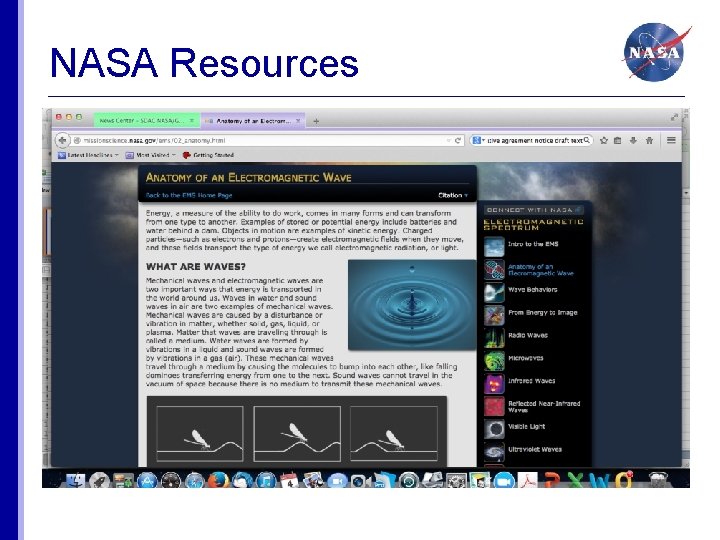This screenshot has height=540, width=720.
Task: Go to the home page icon
Action: (649, 141)
